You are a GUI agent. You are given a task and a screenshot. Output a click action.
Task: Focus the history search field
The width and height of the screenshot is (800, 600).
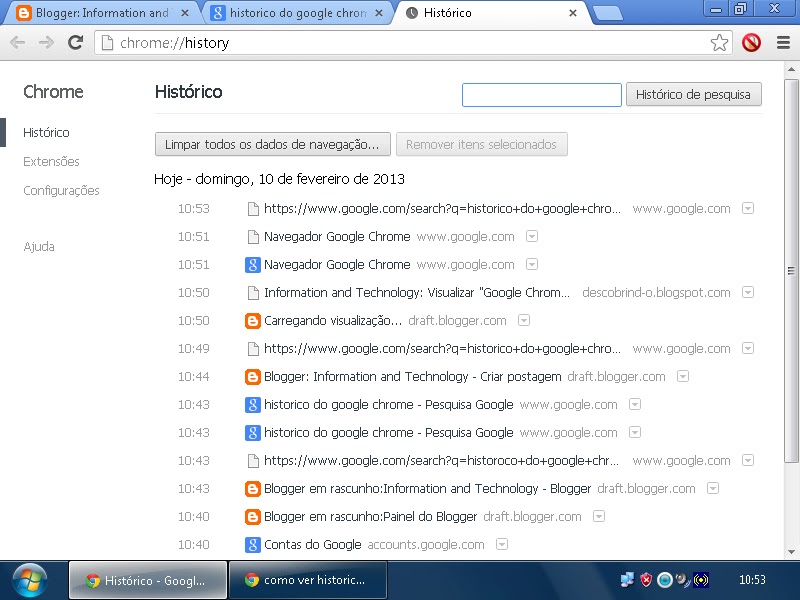point(541,95)
